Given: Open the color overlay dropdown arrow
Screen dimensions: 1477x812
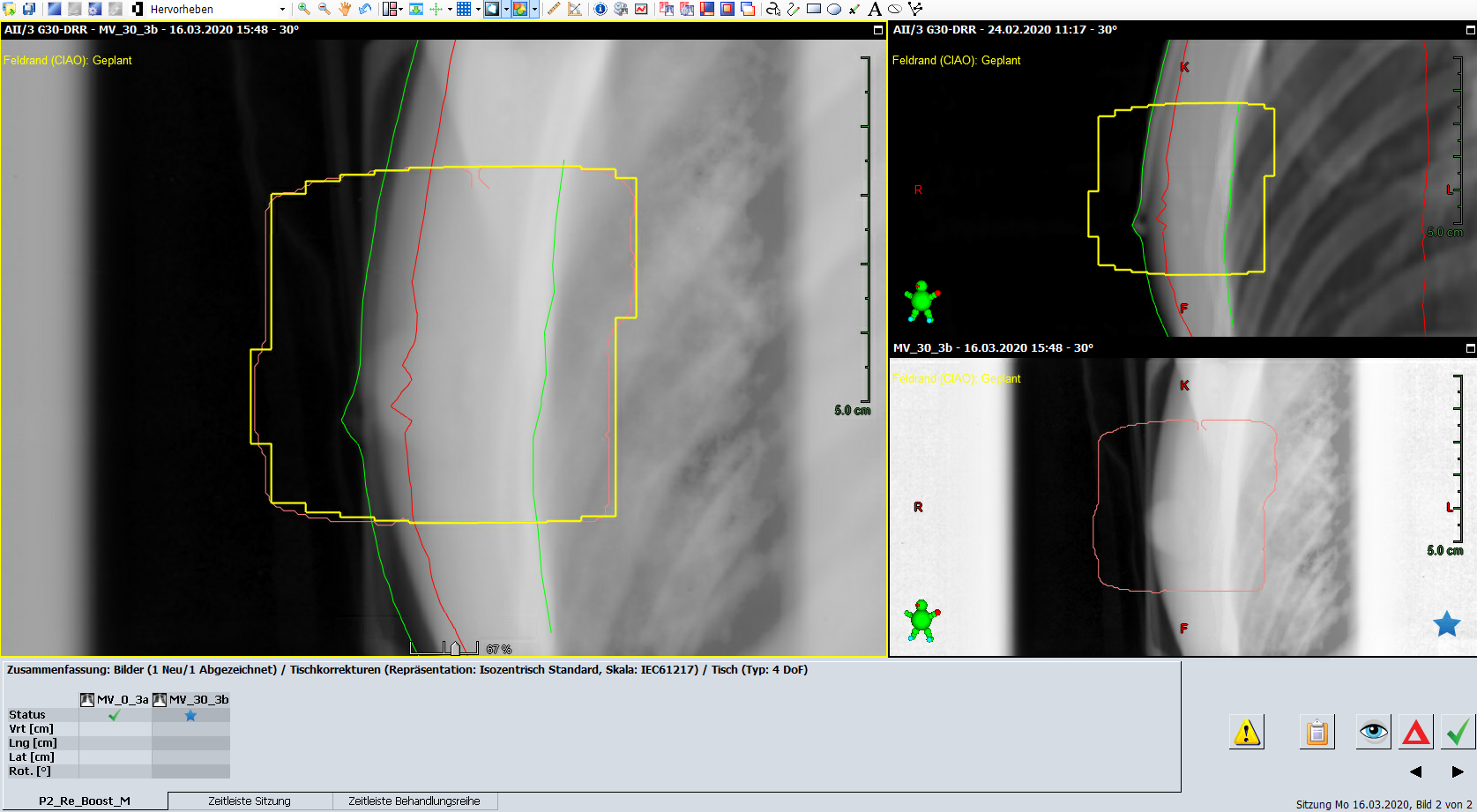Looking at the screenshot, I should (534, 10).
